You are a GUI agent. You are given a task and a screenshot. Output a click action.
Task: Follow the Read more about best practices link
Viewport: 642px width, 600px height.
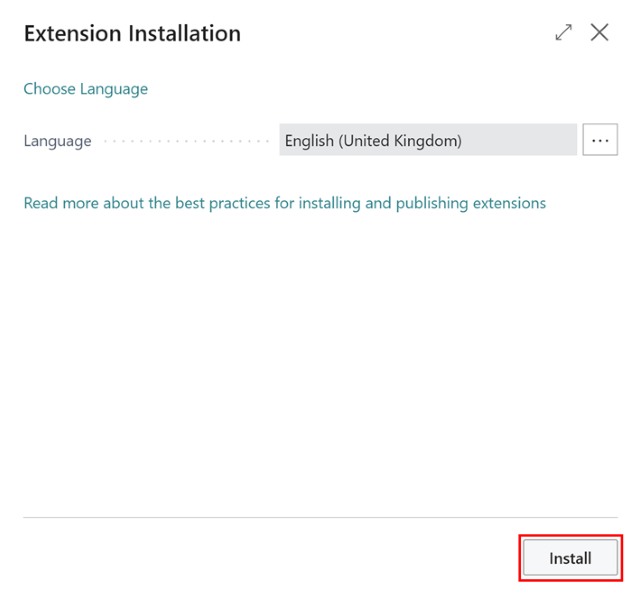tap(285, 203)
